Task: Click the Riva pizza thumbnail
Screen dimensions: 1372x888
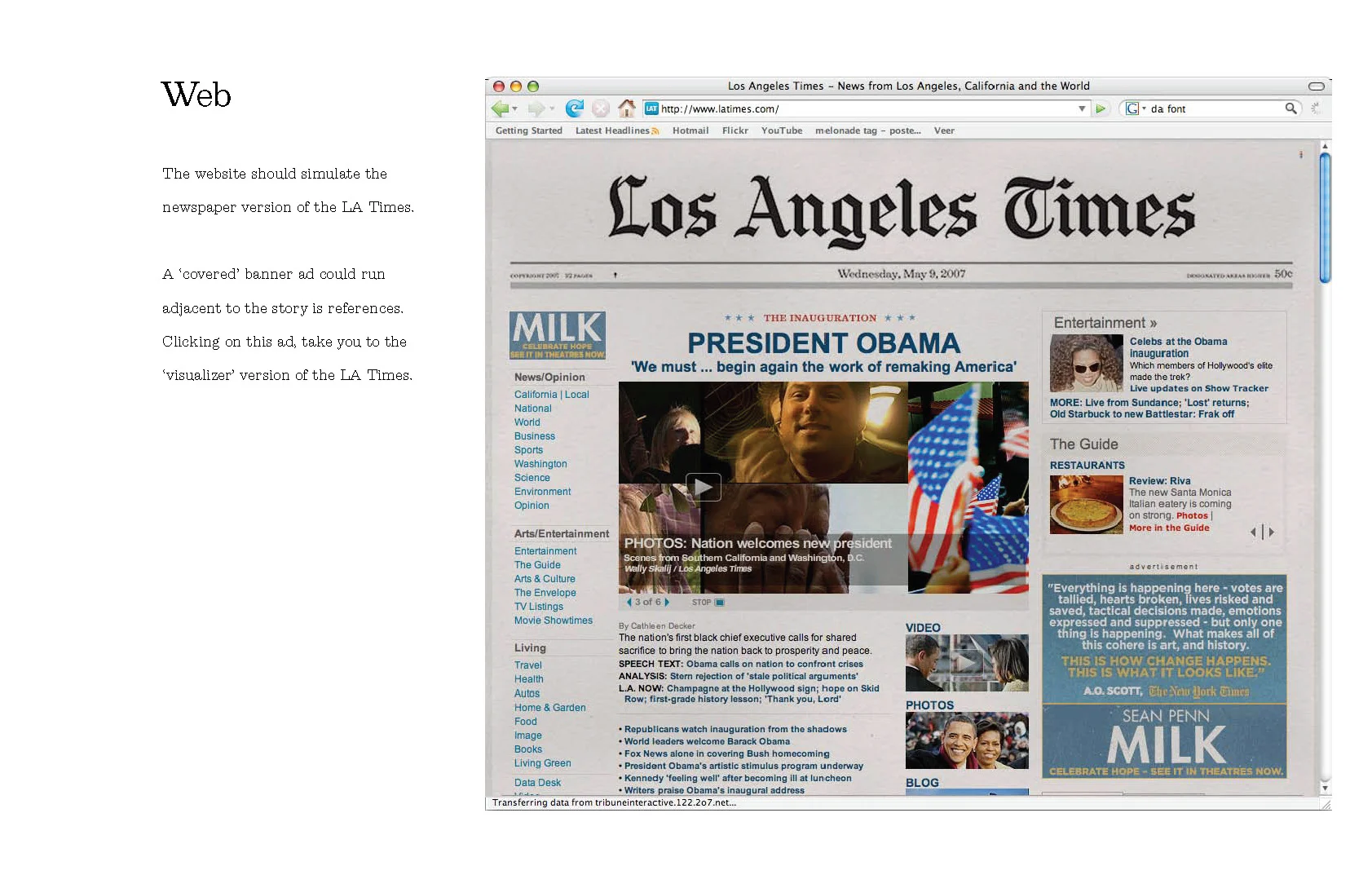Action: point(1086,505)
